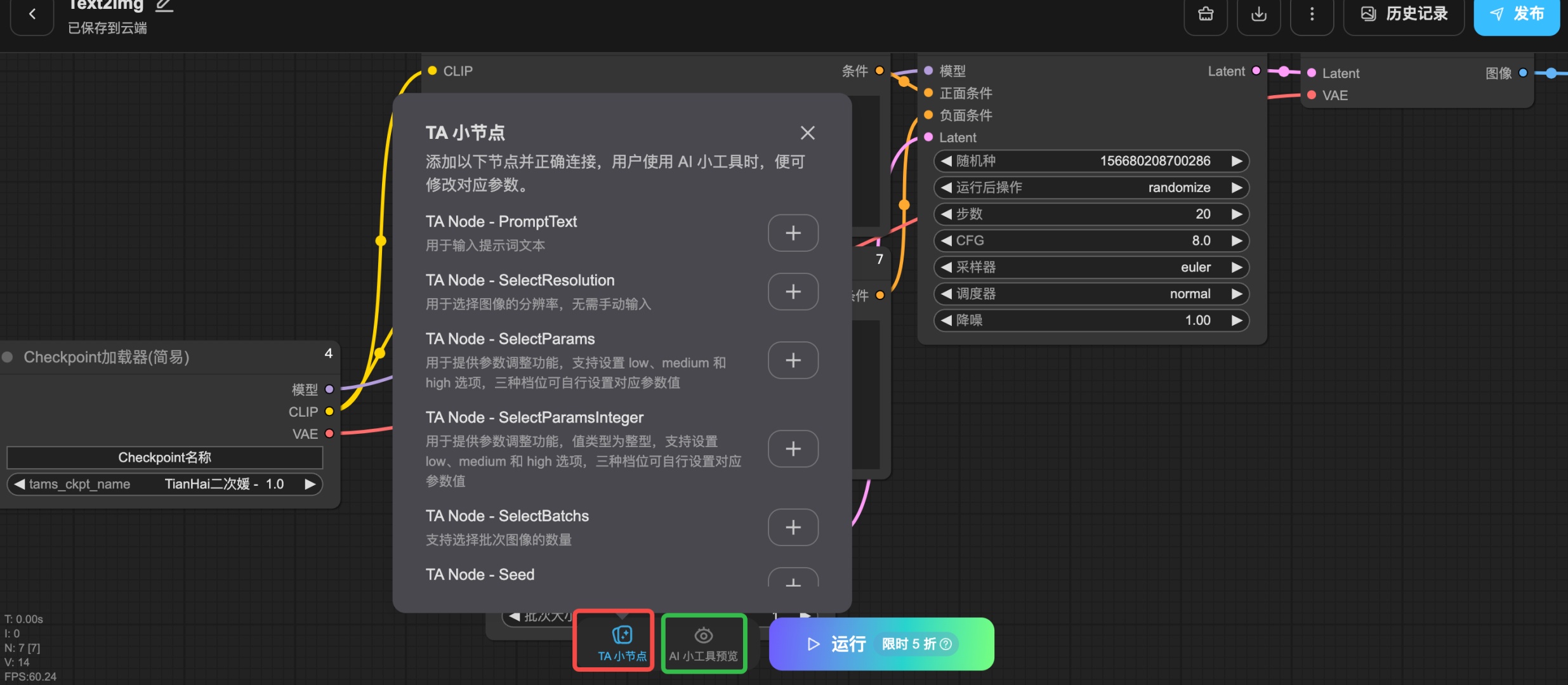Image resolution: width=1568 pixels, height=685 pixels.
Task: Click the pencil icon to rename Text2Img
Action: click(164, 6)
